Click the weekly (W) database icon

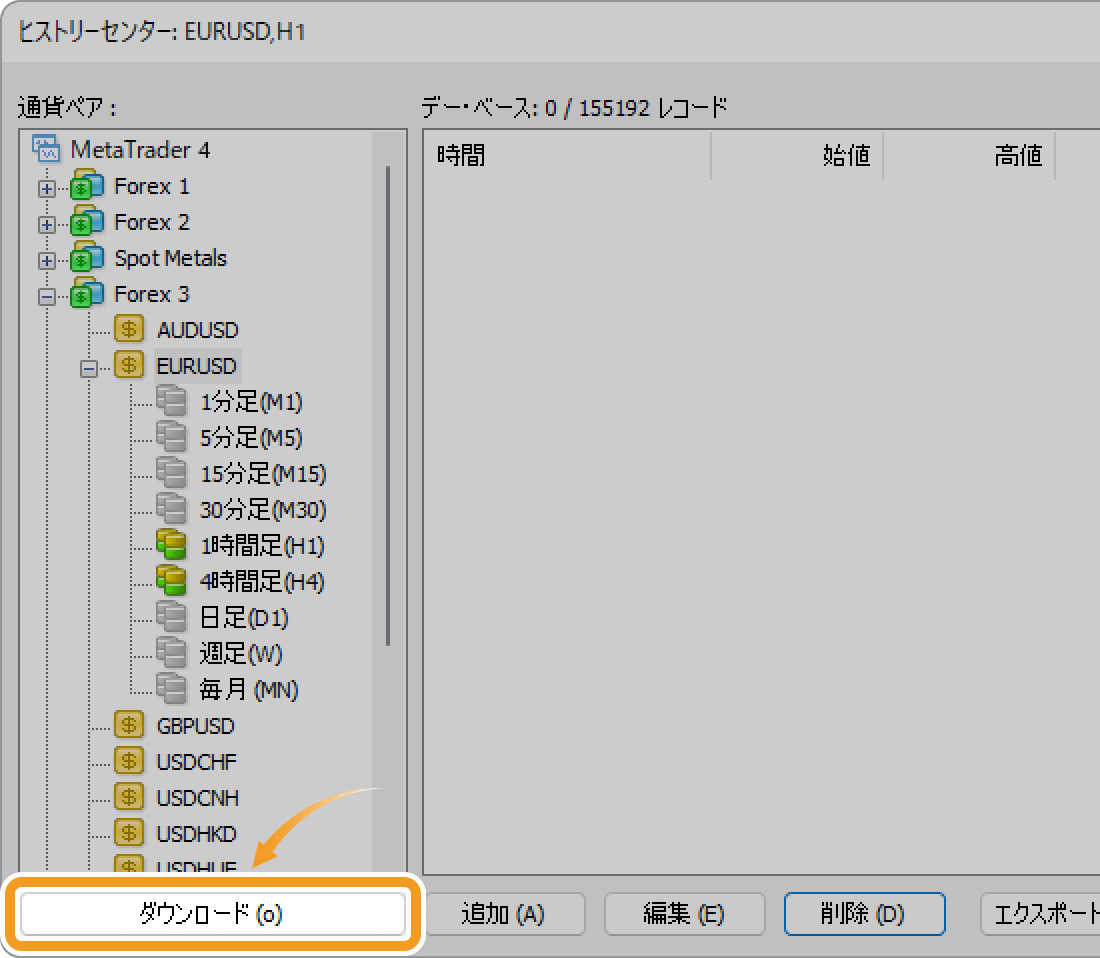point(171,653)
